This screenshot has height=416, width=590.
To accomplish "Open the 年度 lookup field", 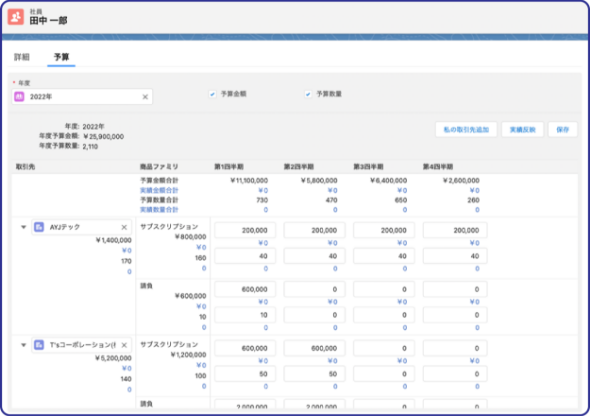I will coord(82,97).
